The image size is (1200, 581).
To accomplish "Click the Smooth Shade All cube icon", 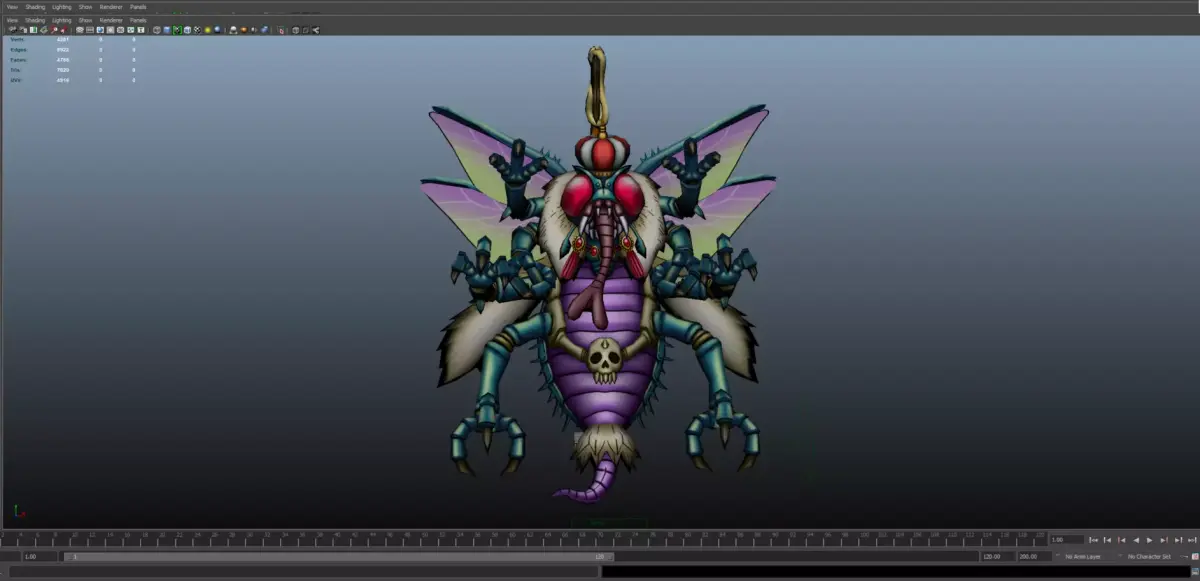I will click(167, 30).
